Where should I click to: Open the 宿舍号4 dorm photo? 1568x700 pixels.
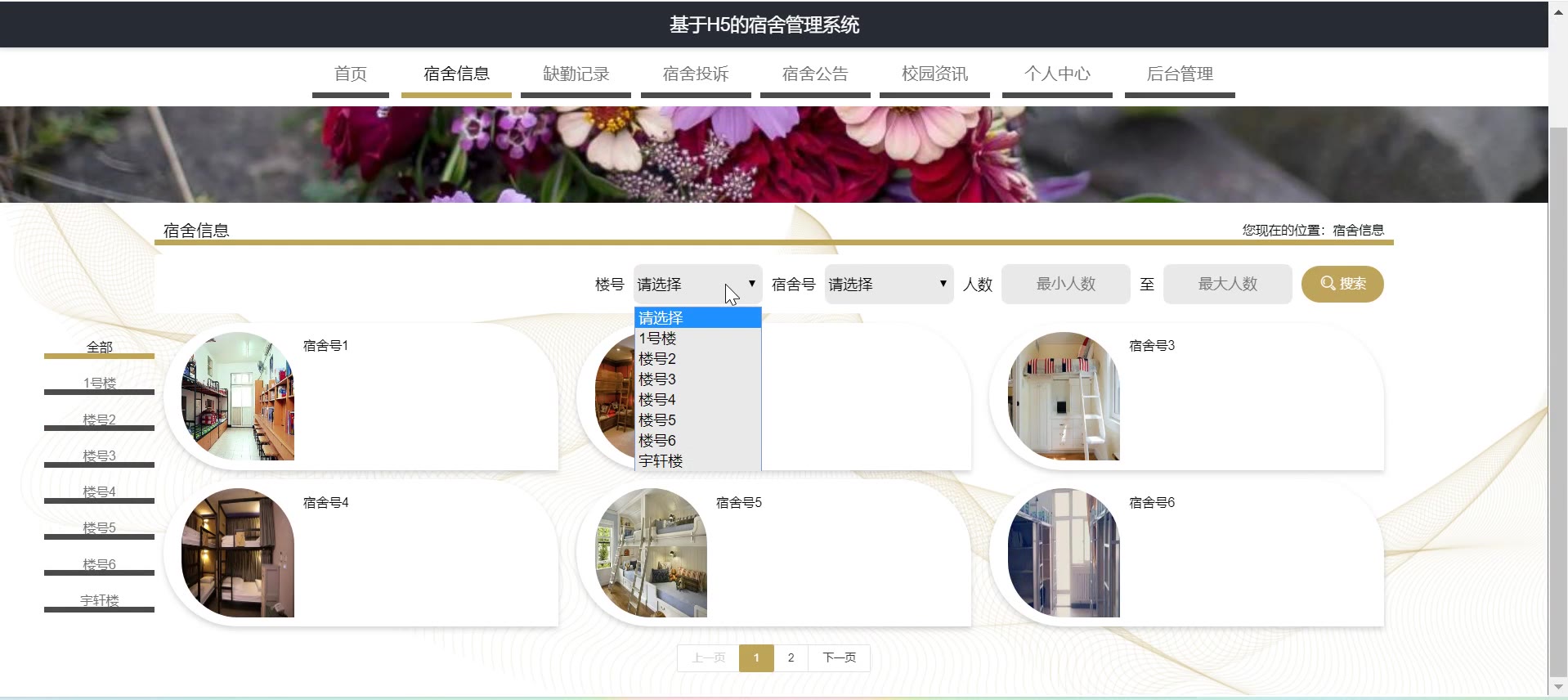point(238,553)
